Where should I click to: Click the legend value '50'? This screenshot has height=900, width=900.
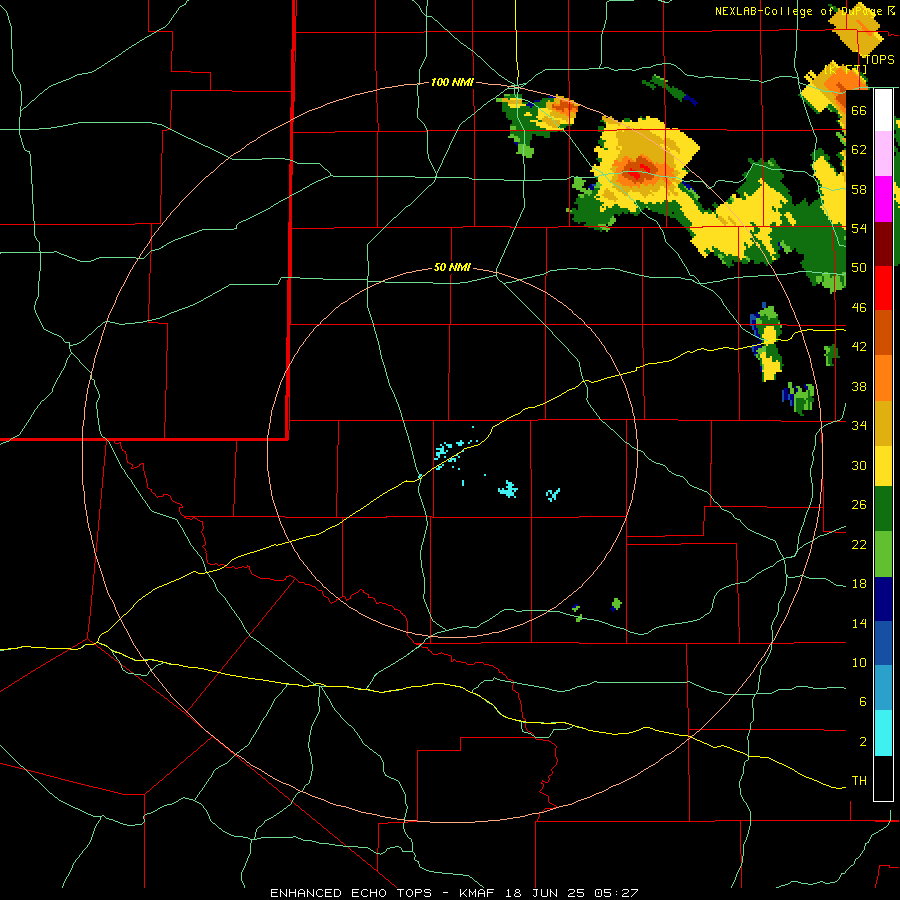tap(859, 267)
